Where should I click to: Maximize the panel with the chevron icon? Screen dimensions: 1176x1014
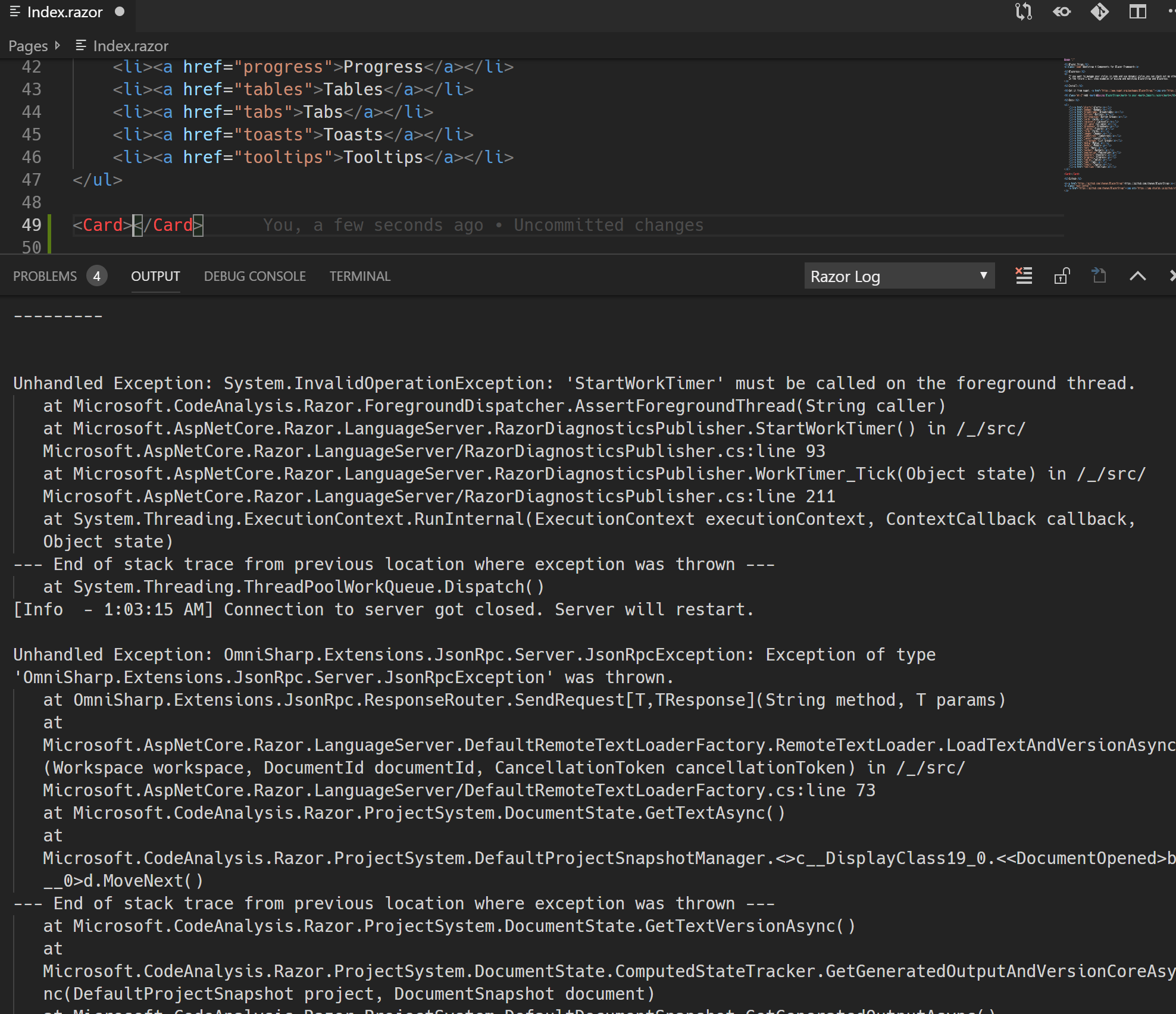(1138, 276)
